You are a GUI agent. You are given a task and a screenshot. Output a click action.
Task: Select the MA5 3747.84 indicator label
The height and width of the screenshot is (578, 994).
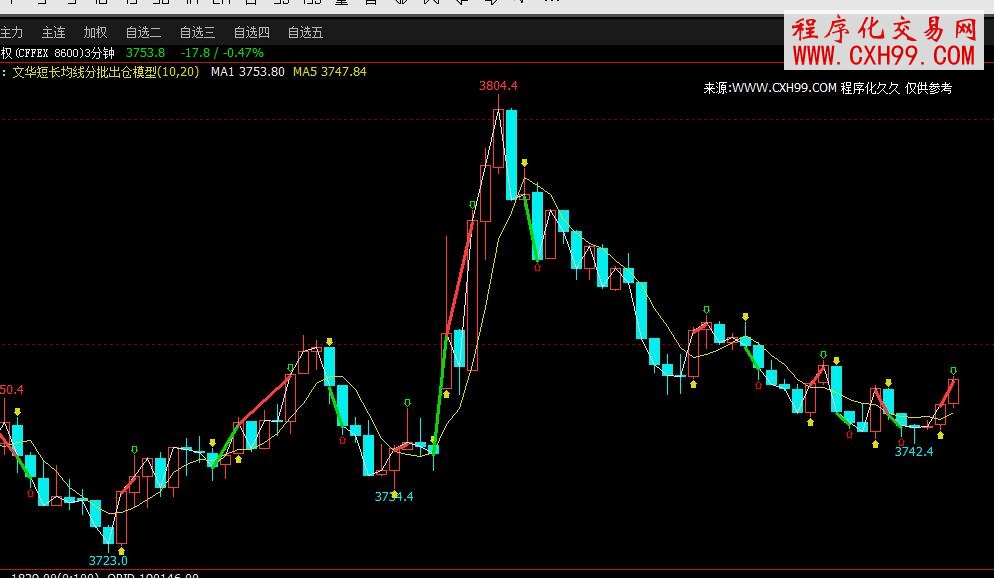click(x=329, y=72)
